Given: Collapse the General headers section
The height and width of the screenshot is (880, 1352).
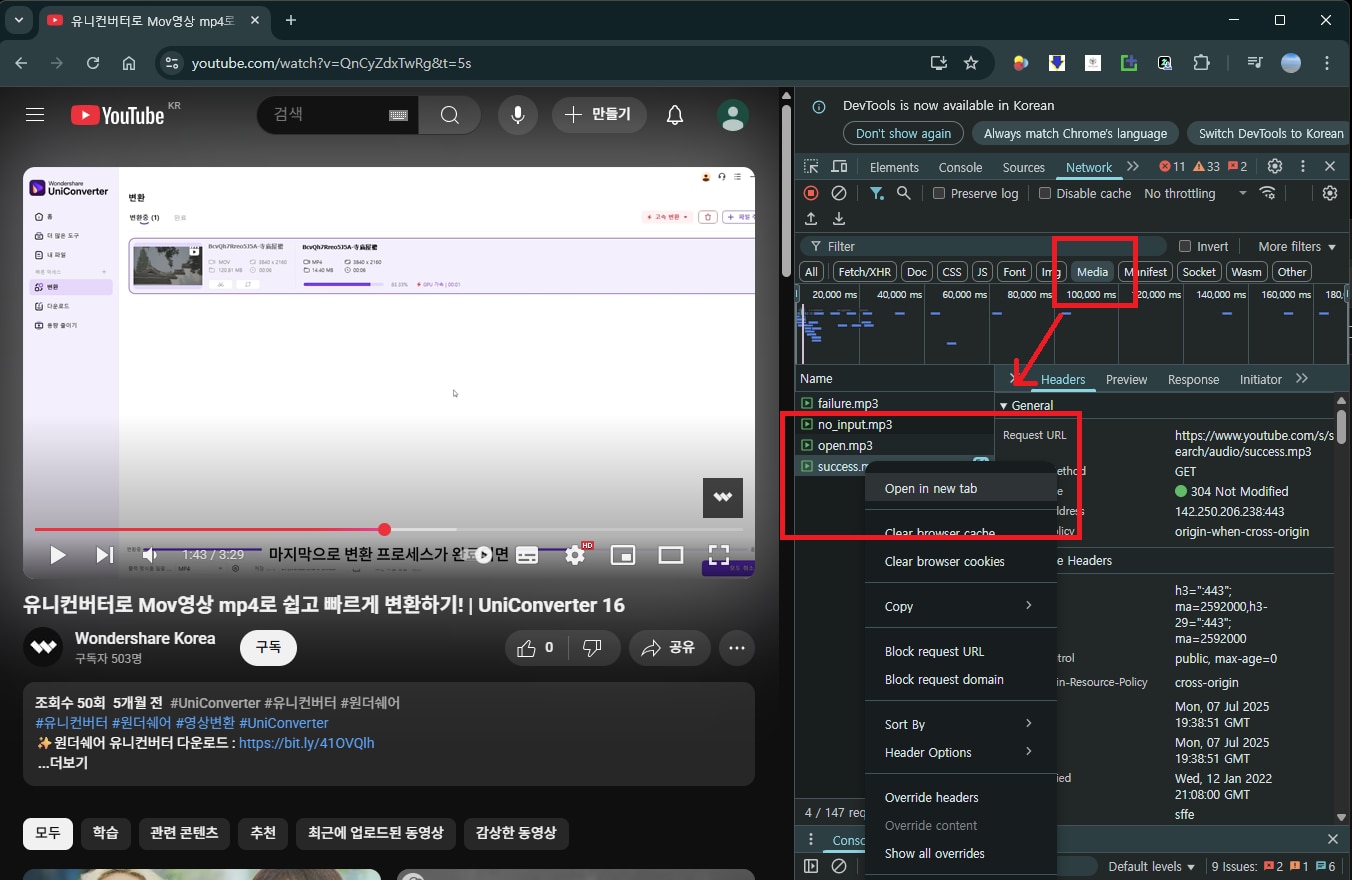Looking at the screenshot, I should (x=1026, y=405).
